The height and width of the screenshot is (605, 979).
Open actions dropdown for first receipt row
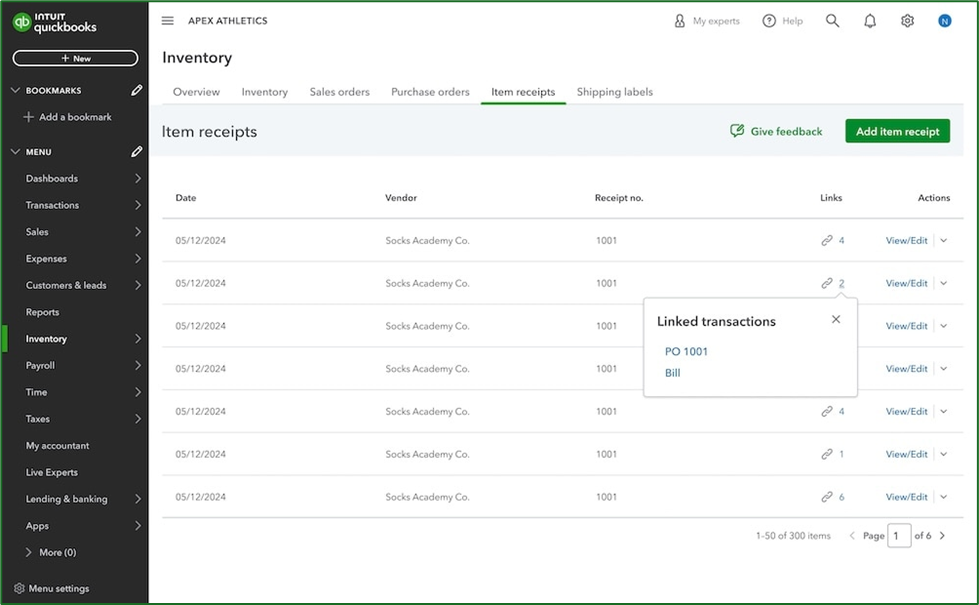click(x=944, y=241)
